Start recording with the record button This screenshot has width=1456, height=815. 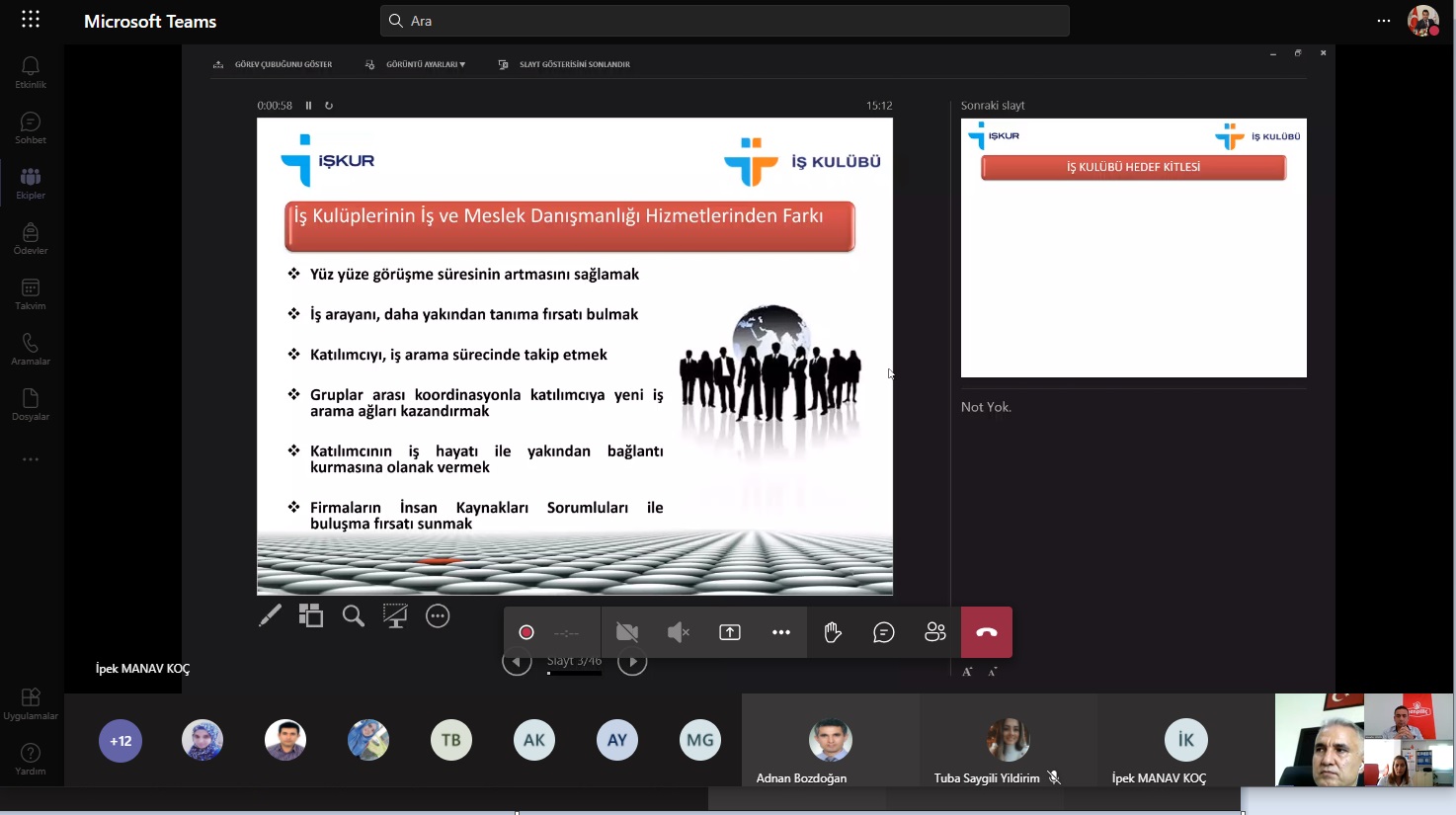[526, 632]
